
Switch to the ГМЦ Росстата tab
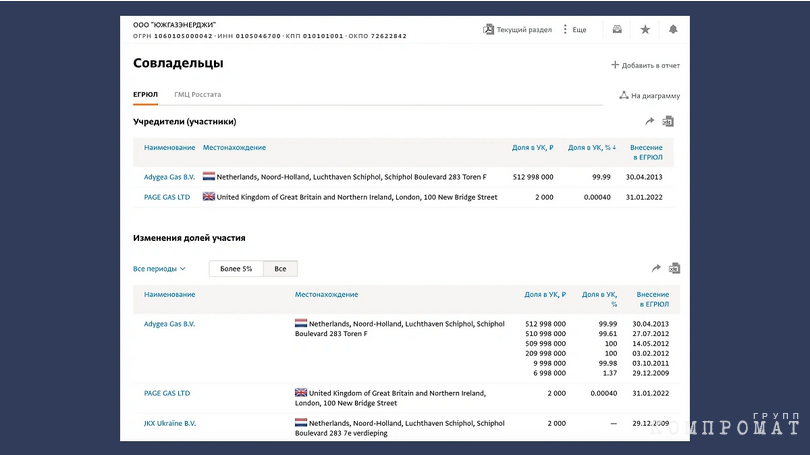pos(197,95)
